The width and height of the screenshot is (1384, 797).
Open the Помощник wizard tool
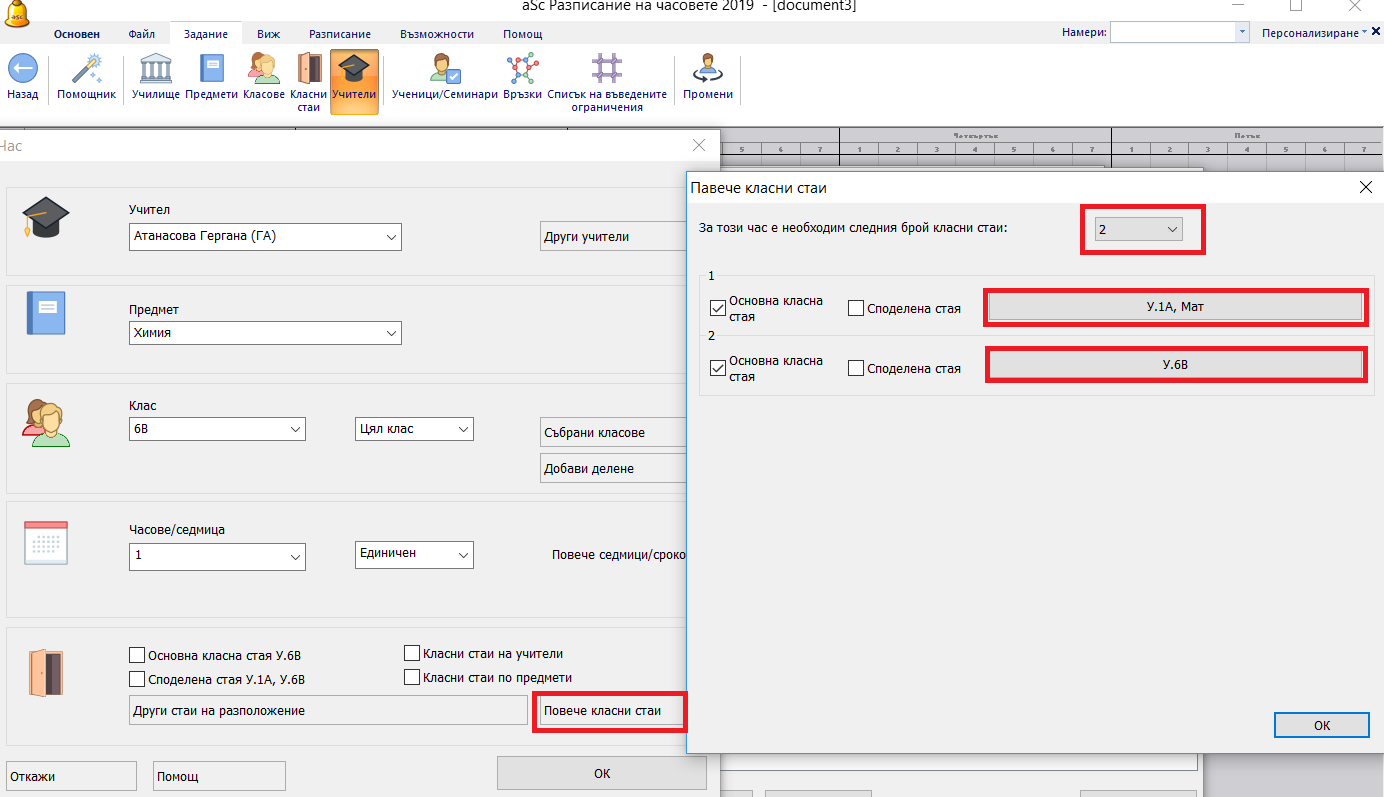click(x=87, y=71)
